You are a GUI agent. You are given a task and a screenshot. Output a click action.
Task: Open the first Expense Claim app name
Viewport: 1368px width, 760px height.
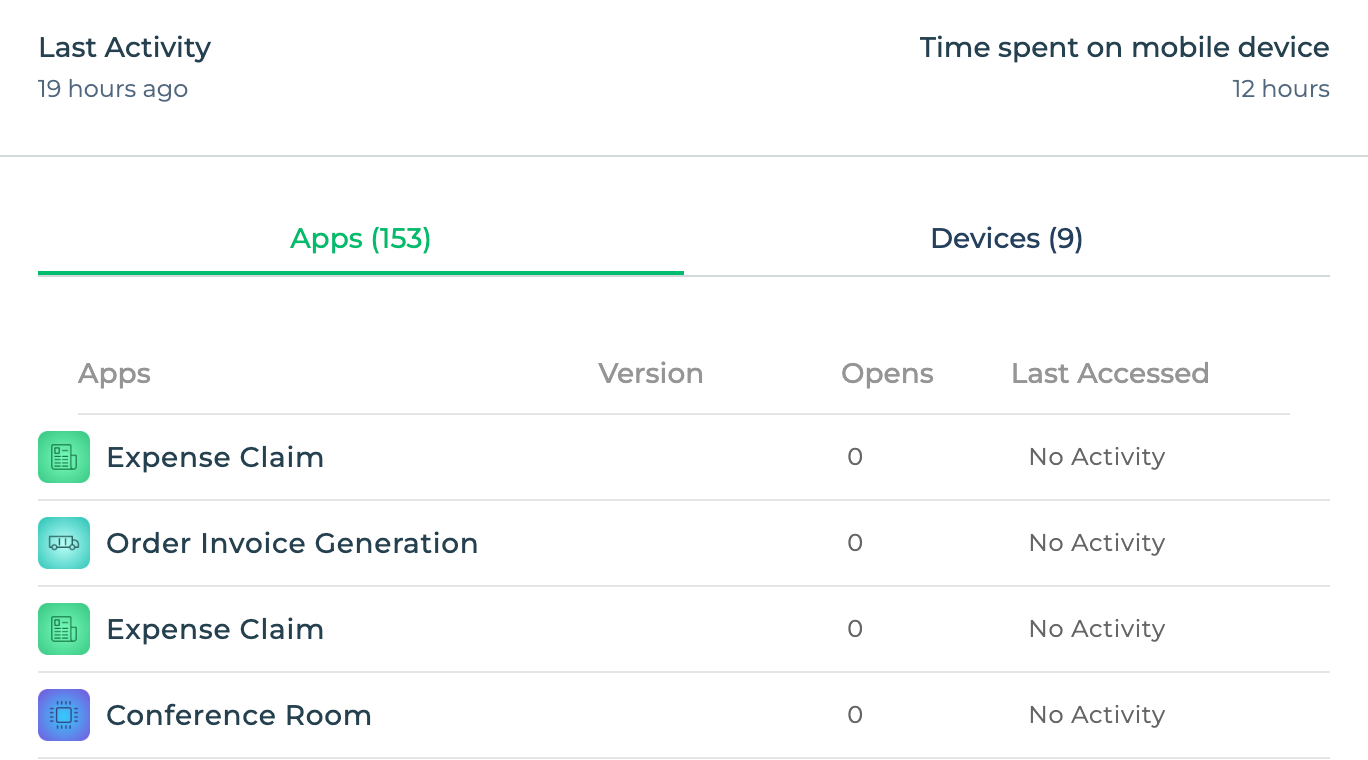[215, 457]
